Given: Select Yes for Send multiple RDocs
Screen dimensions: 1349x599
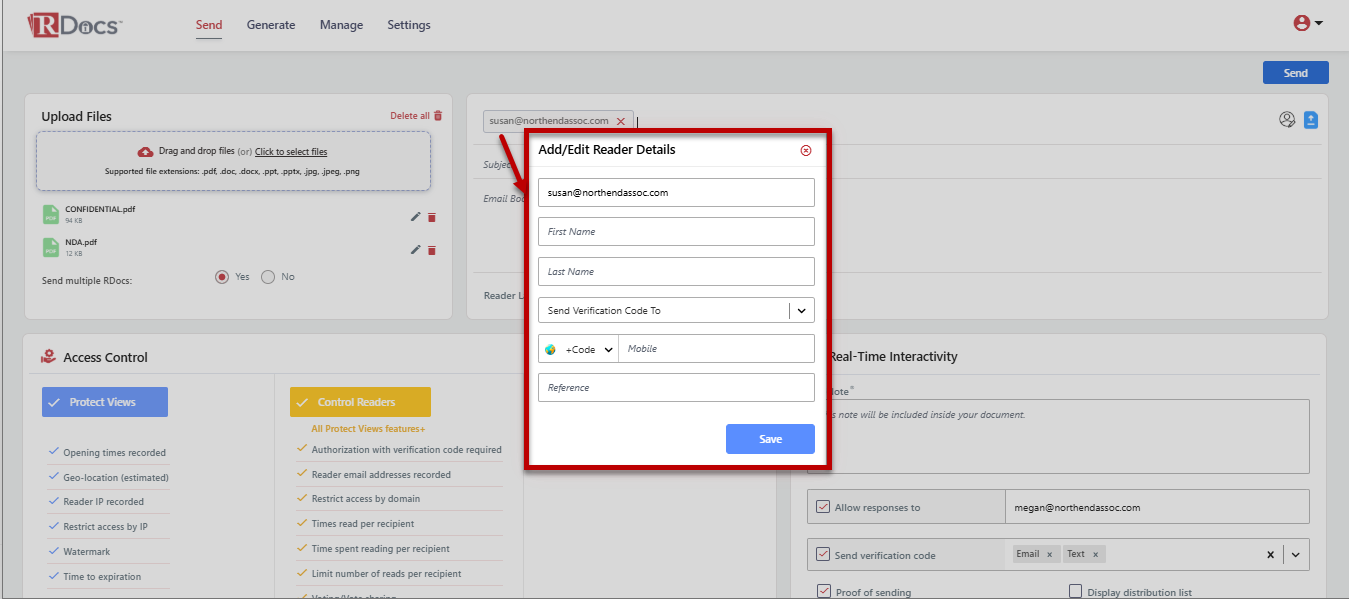Looking at the screenshot, I should [x=223, y=277].
